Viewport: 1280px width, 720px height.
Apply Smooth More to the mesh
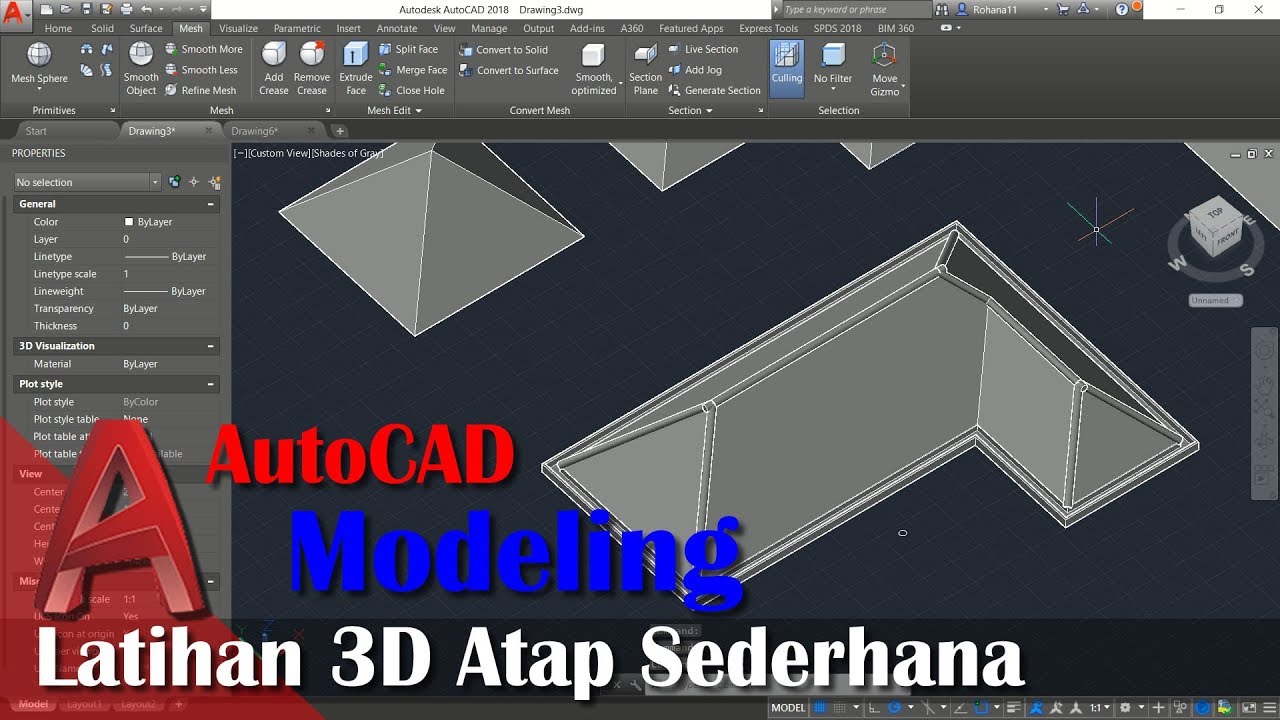point(203,49)
